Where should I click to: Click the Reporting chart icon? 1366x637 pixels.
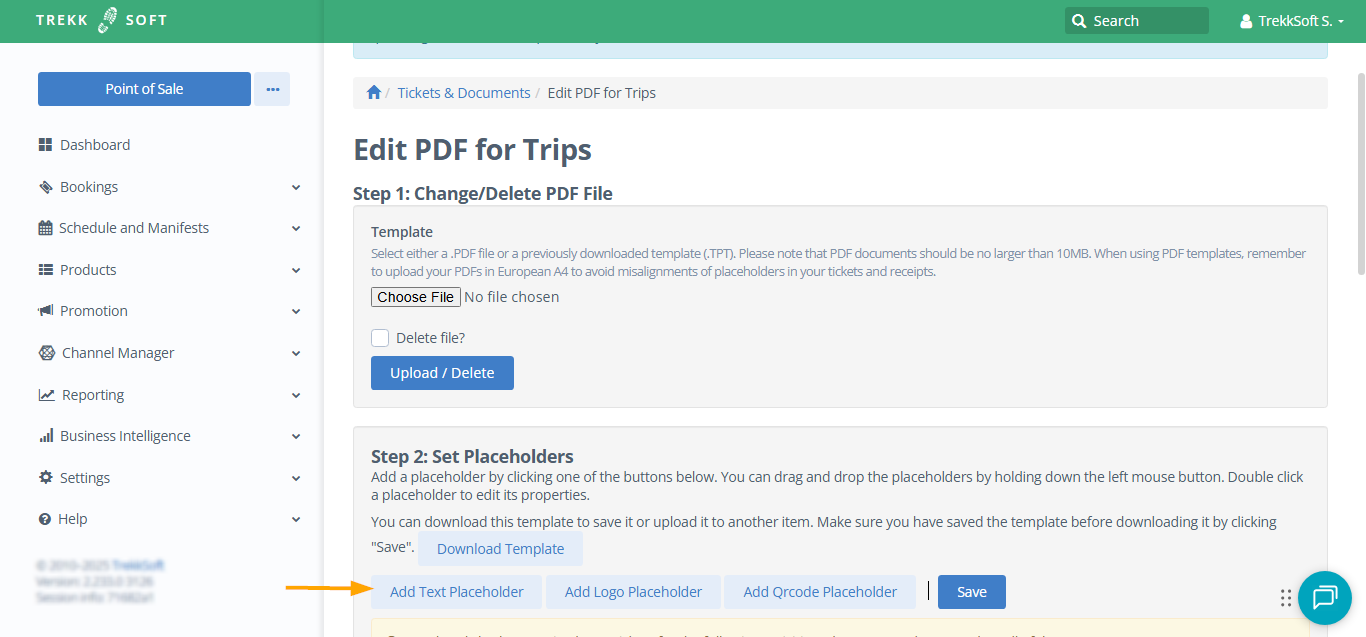click(x=46, y=395)
